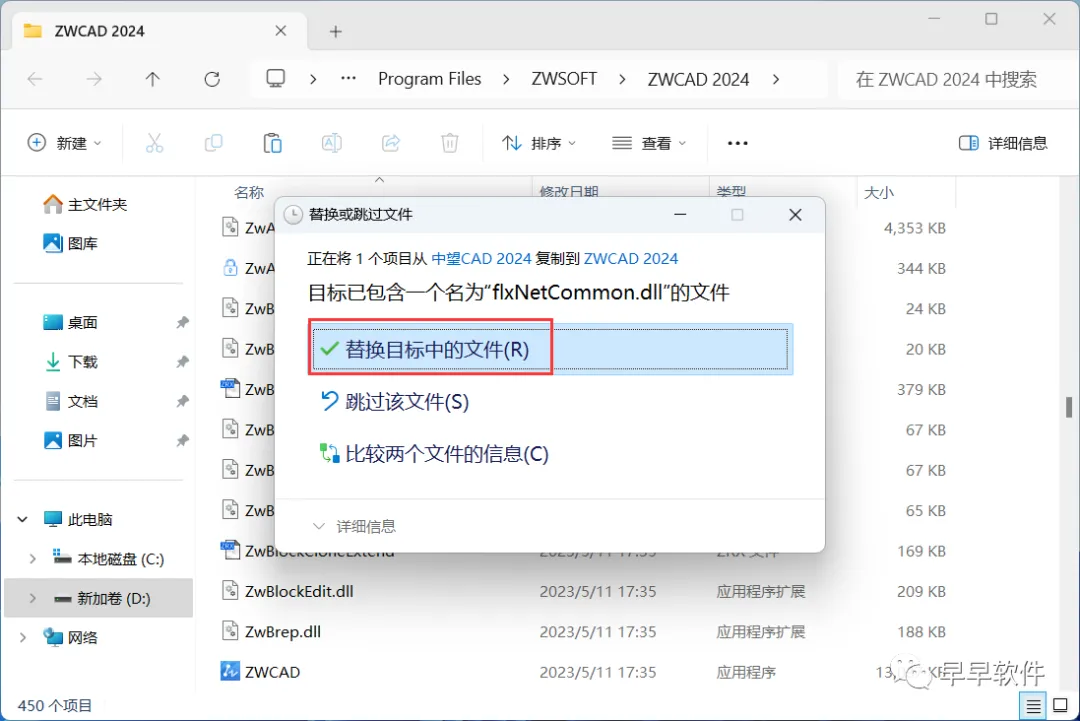Close the ZWCAD 2024 tab
This screenshot has width=1080, height=721.
pyautogui.click(x=280, y=31)
